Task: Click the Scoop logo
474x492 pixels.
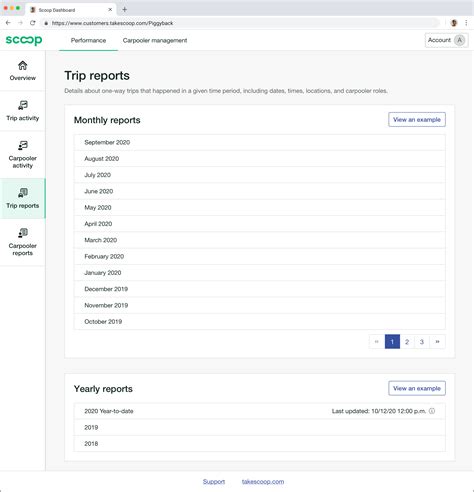Action: click(24, 40)
